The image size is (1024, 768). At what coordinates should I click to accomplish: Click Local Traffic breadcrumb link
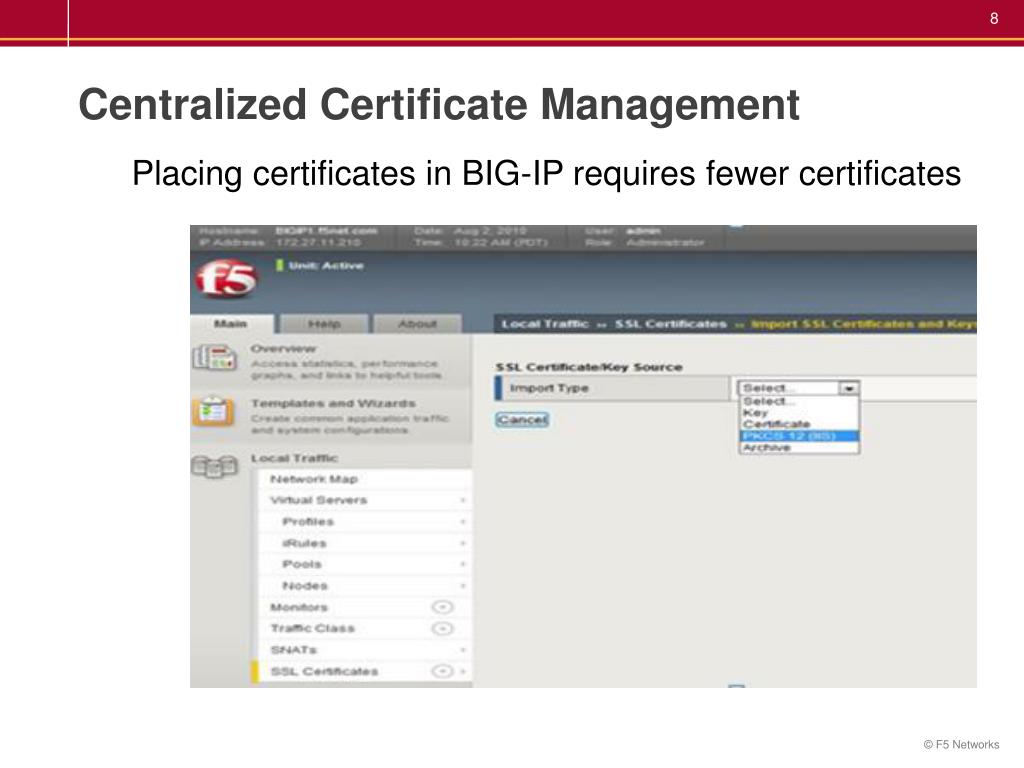(545, 324)
